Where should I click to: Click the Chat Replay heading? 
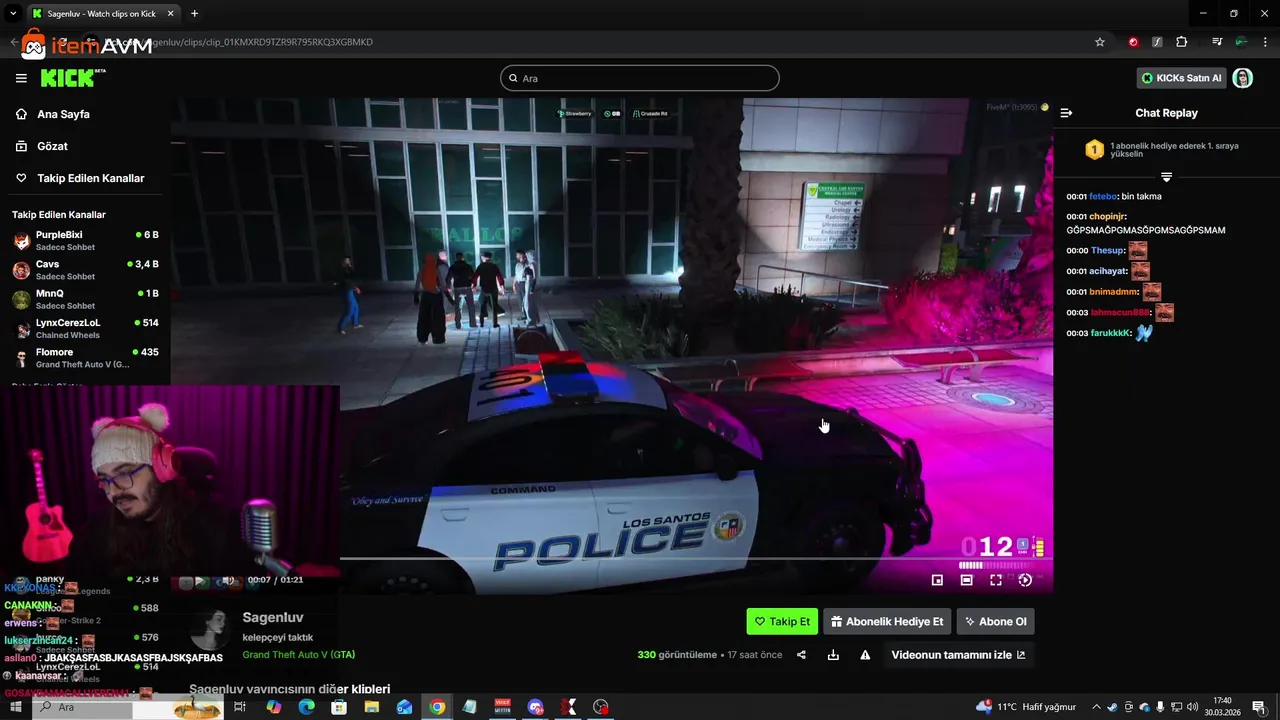pyautogui.click(x=1166, y=113)
